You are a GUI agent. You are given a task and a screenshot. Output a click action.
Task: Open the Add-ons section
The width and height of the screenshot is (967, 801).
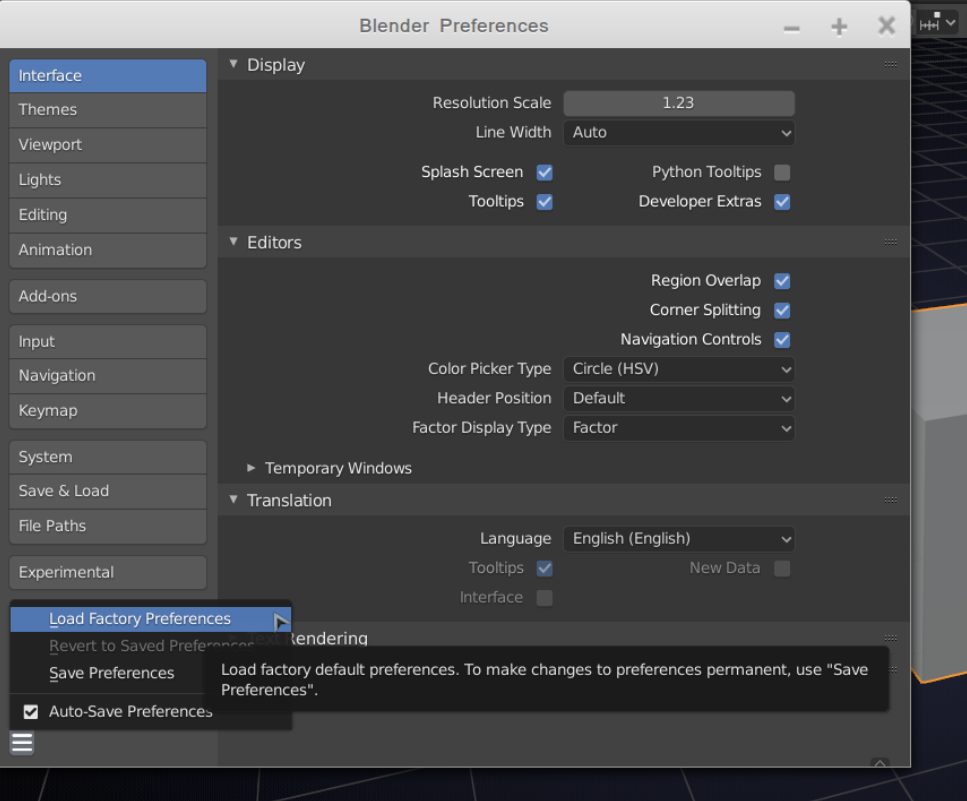pos(108,297)
